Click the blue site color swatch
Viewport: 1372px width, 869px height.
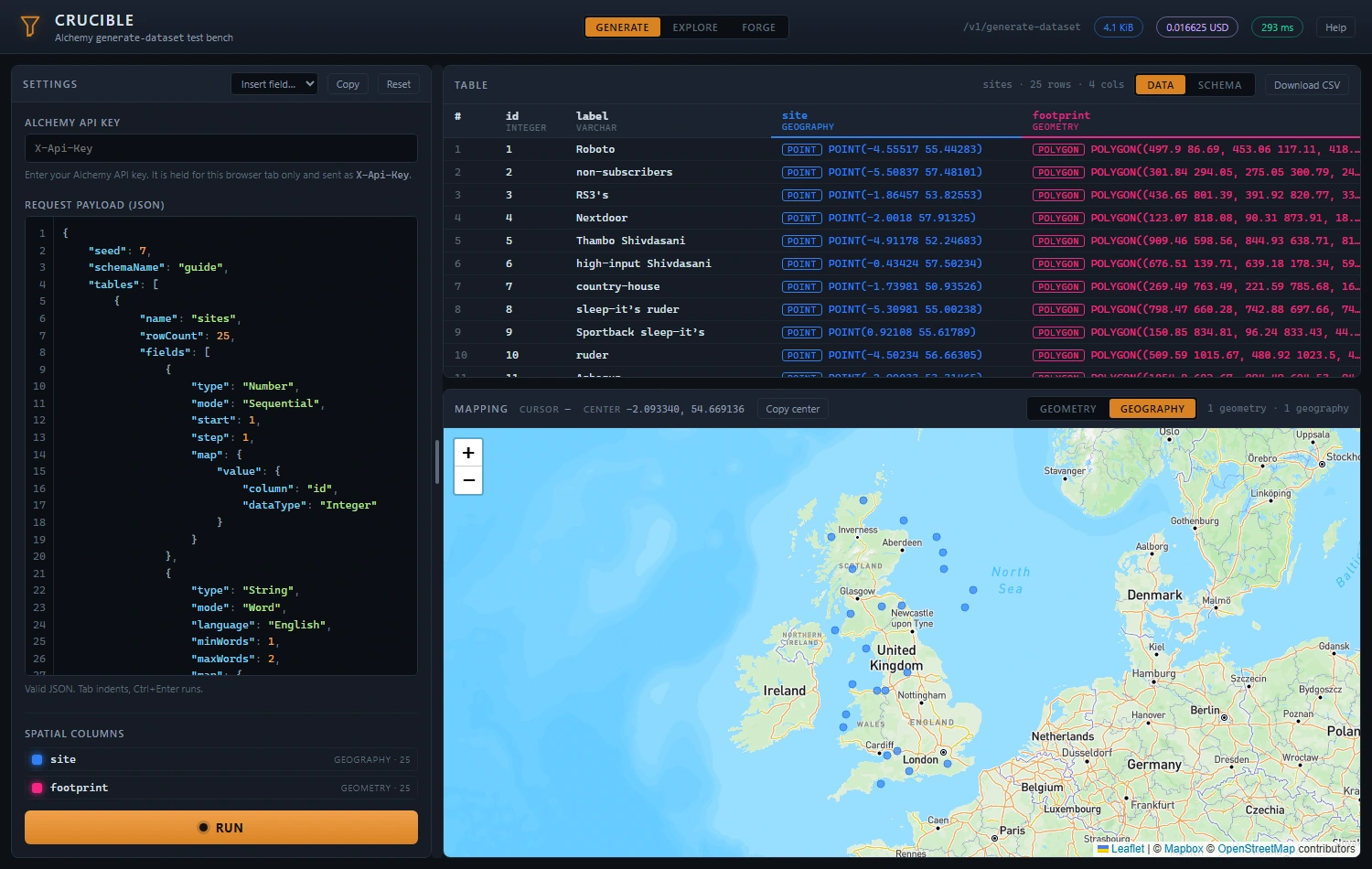[38, 759]
